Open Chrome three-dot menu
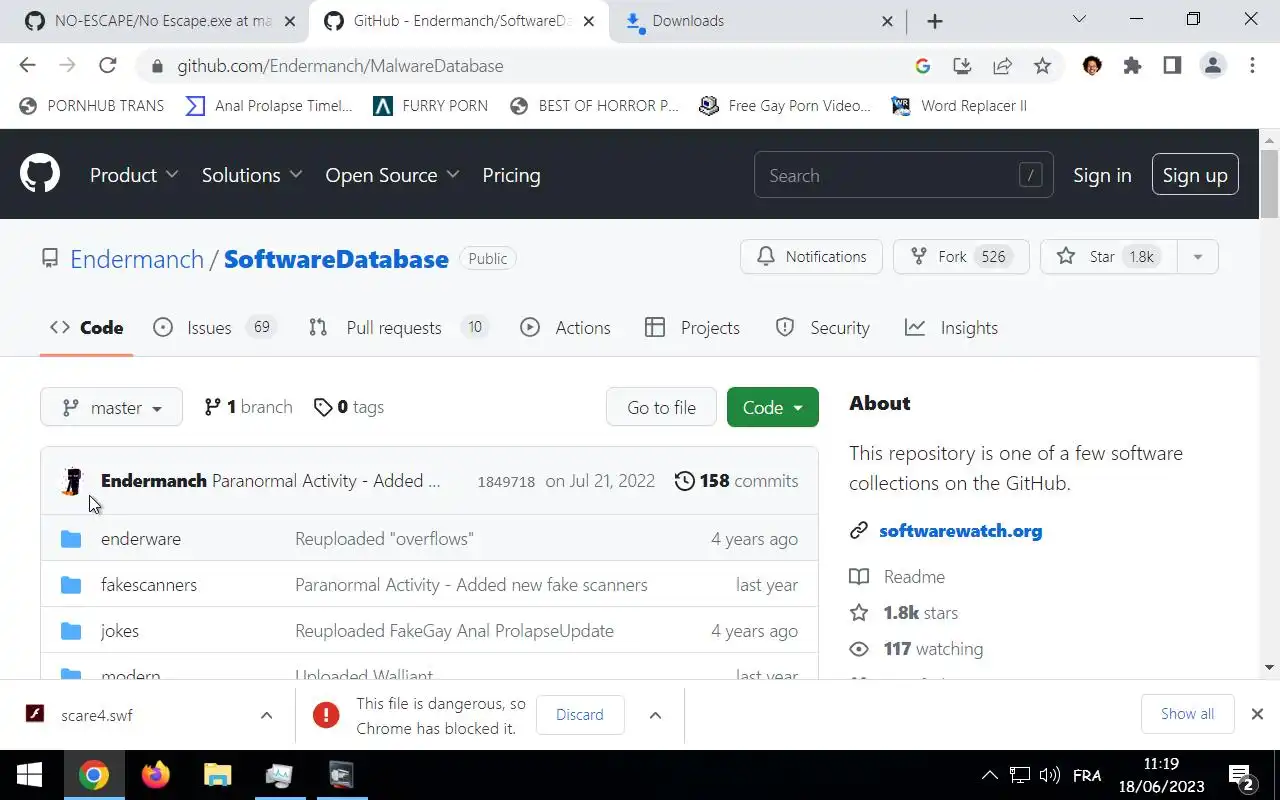 1252,66
